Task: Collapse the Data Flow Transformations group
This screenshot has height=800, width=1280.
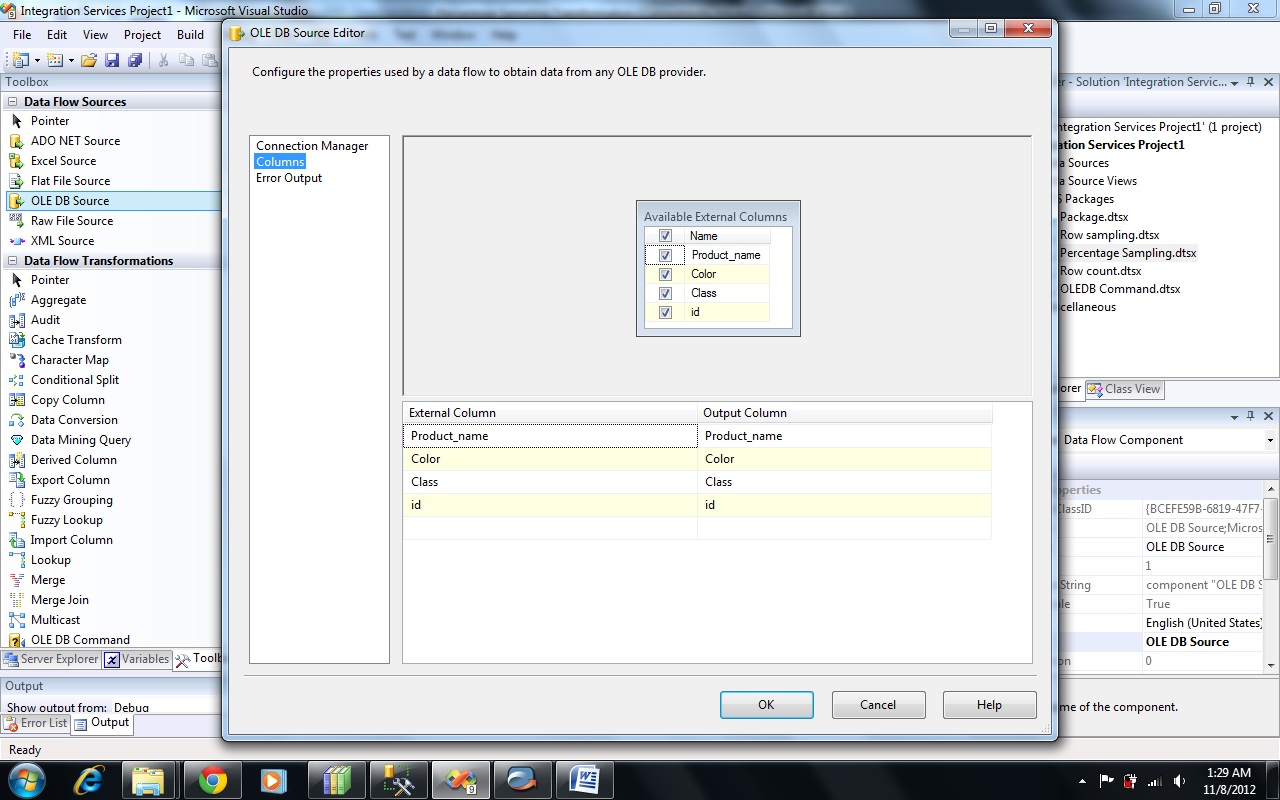Action: pyautogui.click(x=13, y=261)
